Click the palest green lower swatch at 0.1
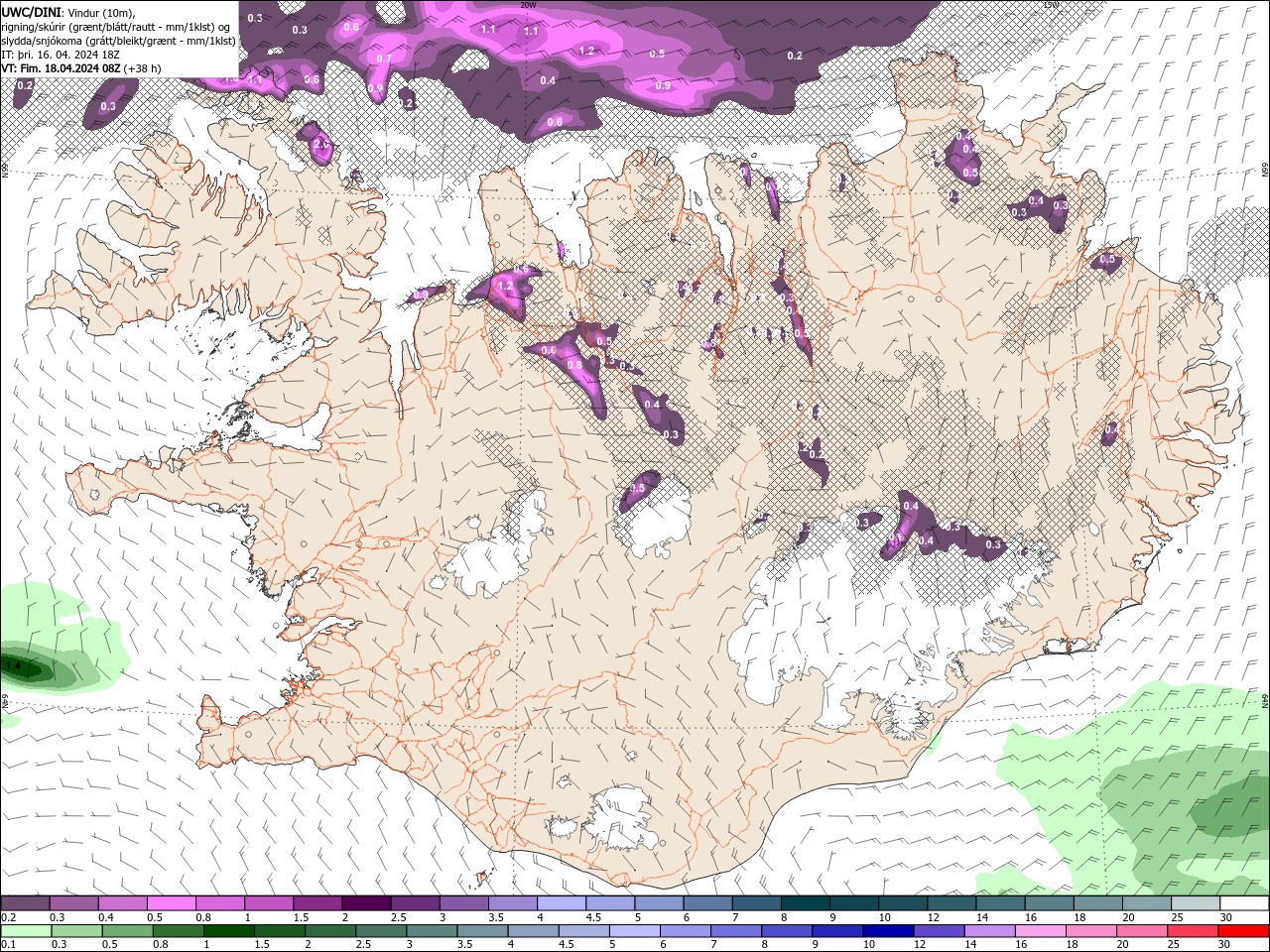This screenshot has width=1270, height=952. [25, 931]
